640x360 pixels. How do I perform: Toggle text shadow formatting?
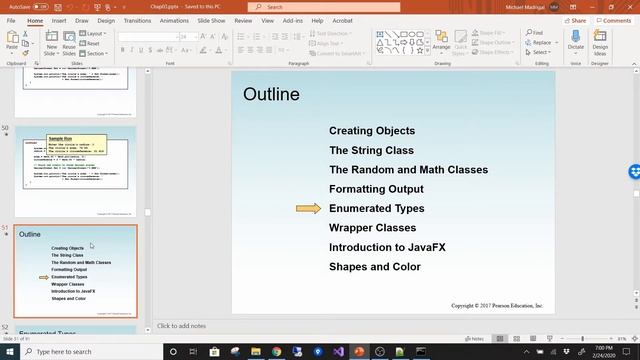tap(150, 50)
